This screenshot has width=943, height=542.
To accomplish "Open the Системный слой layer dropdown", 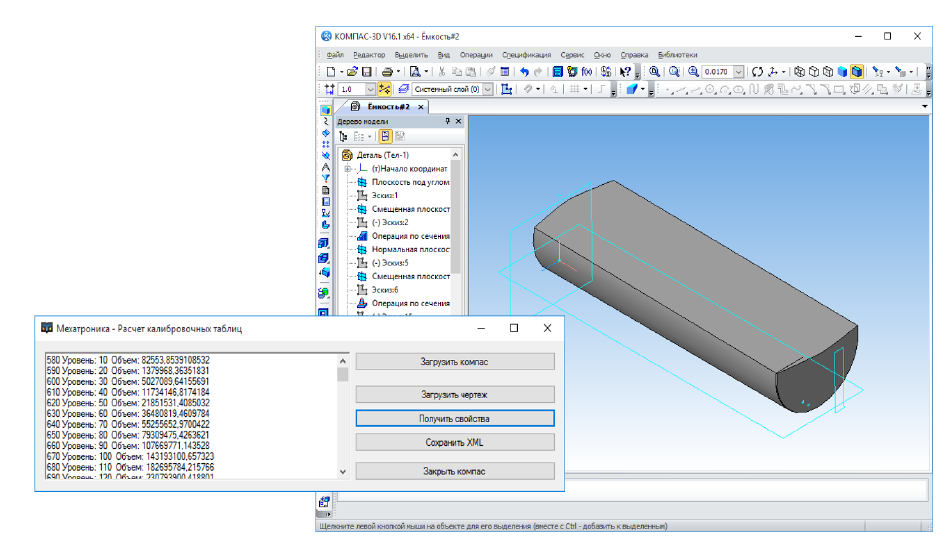I will tap(488, 89).
